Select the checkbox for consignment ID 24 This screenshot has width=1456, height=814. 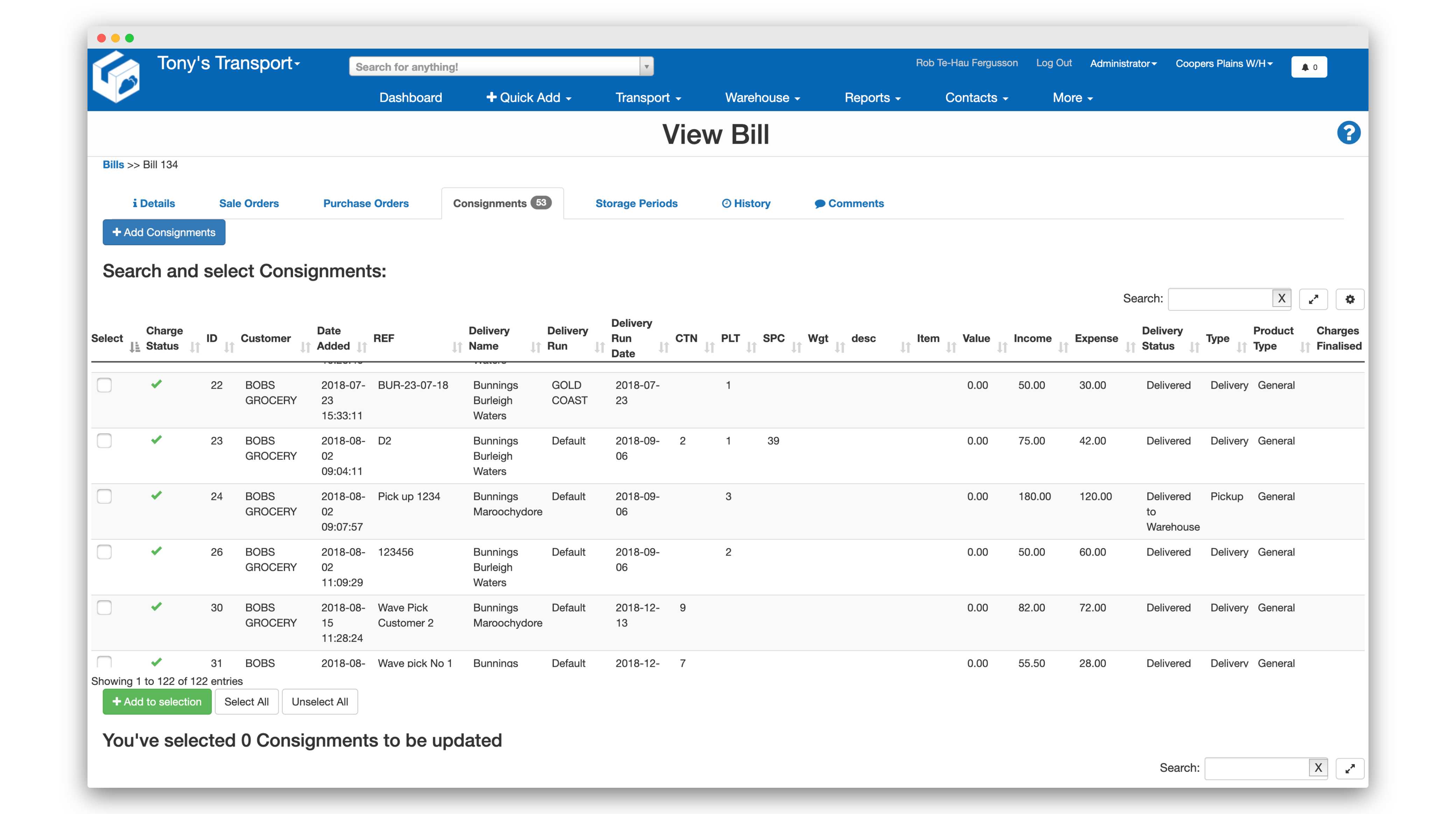pos(105,496)
